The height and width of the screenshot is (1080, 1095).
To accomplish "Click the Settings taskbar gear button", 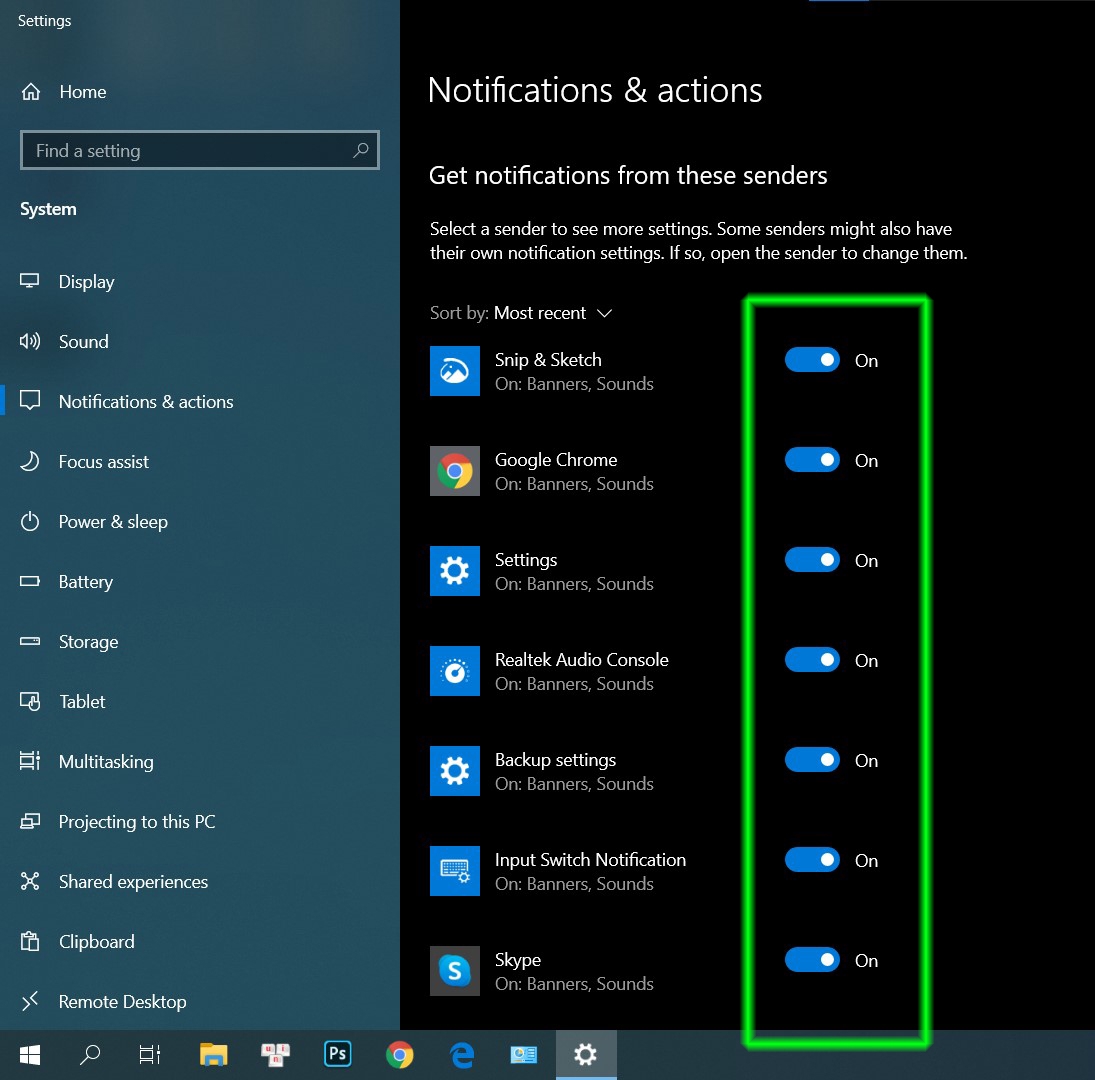I will (x=586, y=1054).
